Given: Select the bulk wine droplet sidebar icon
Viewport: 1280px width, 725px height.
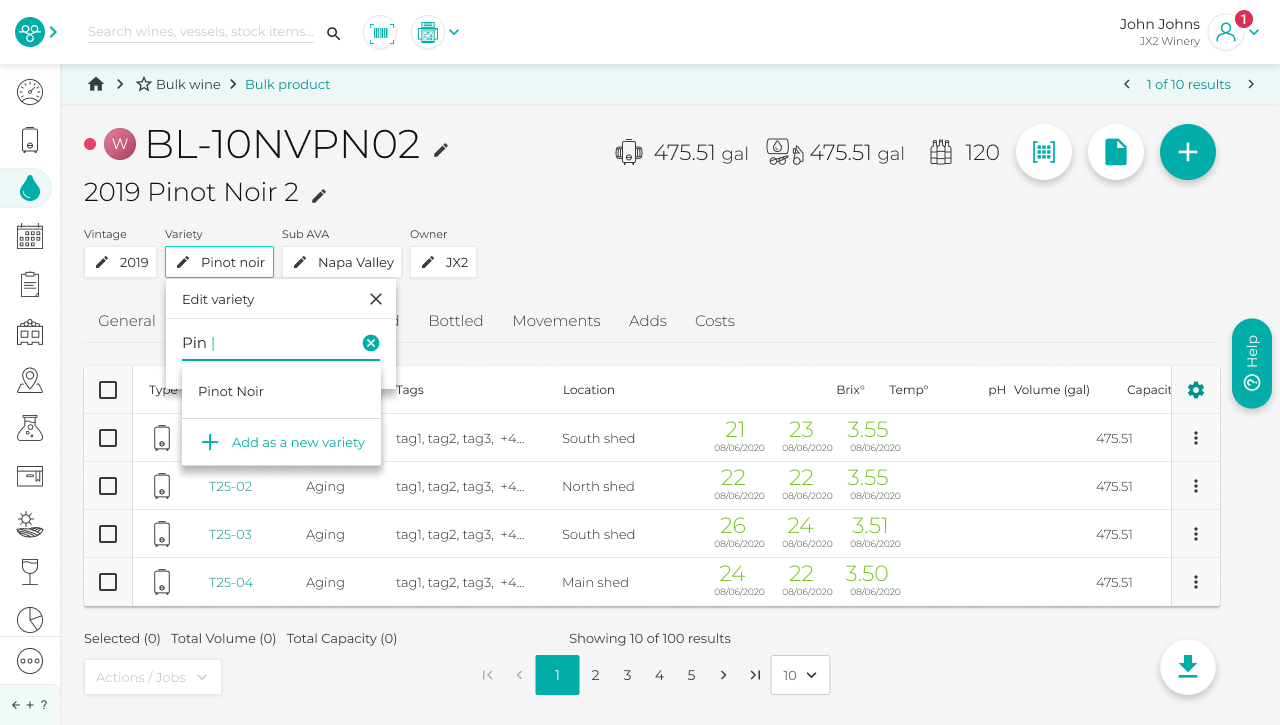Looking at the screenshot, I should point(30,187).
